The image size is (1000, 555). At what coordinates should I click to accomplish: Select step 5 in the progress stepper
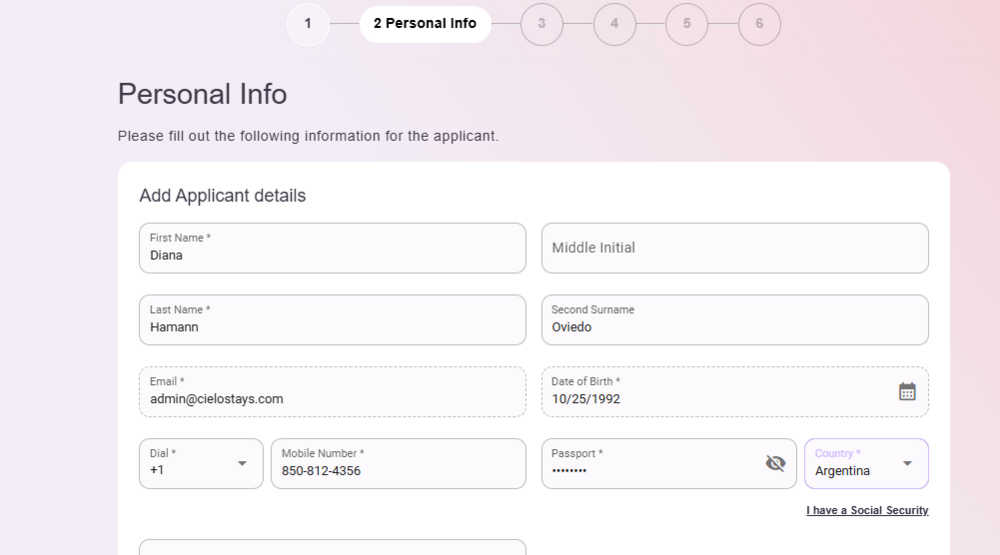[687, 24]
